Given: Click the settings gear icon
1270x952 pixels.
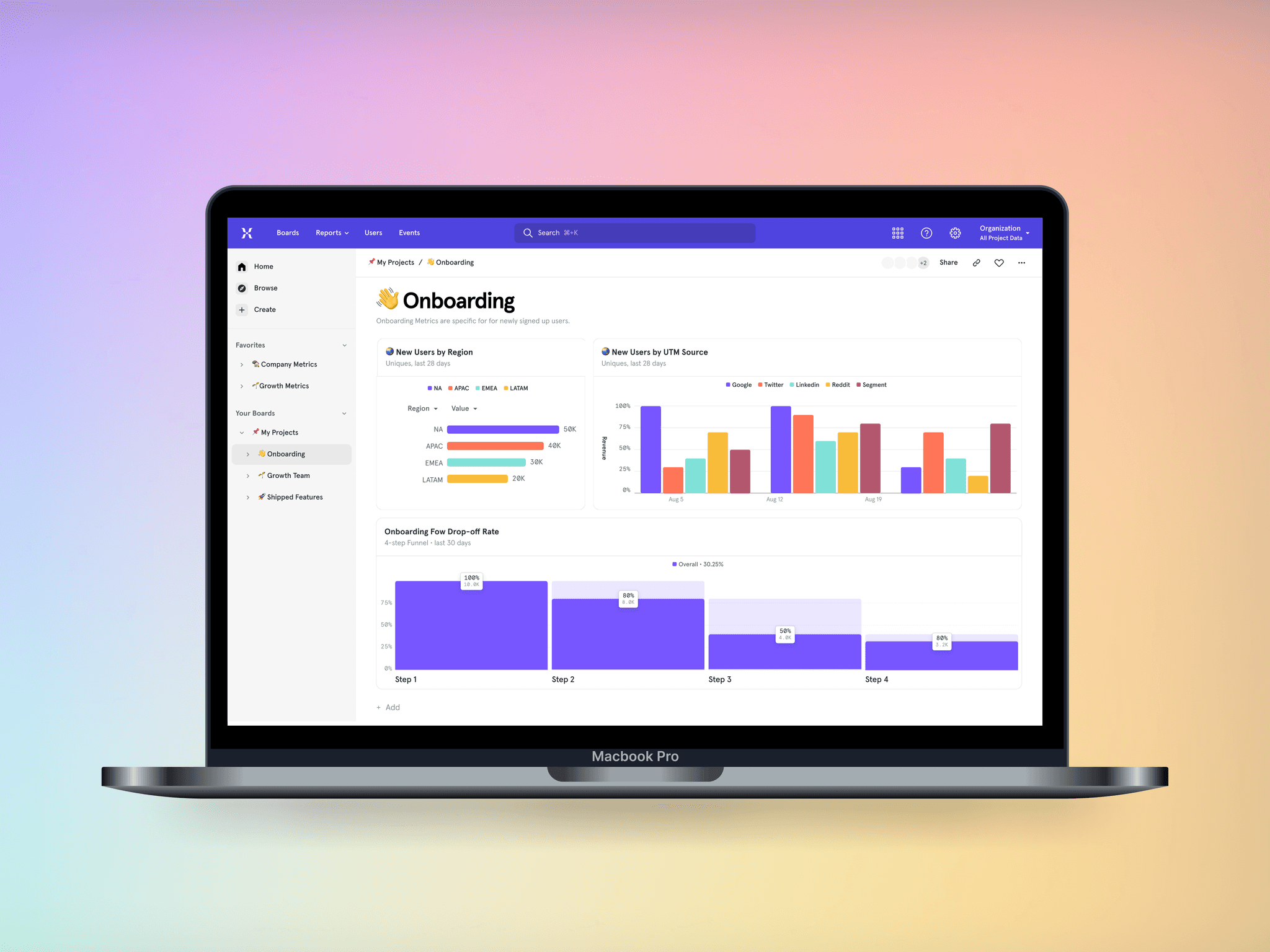Looking at the screenshot, I should pos(954,233).
